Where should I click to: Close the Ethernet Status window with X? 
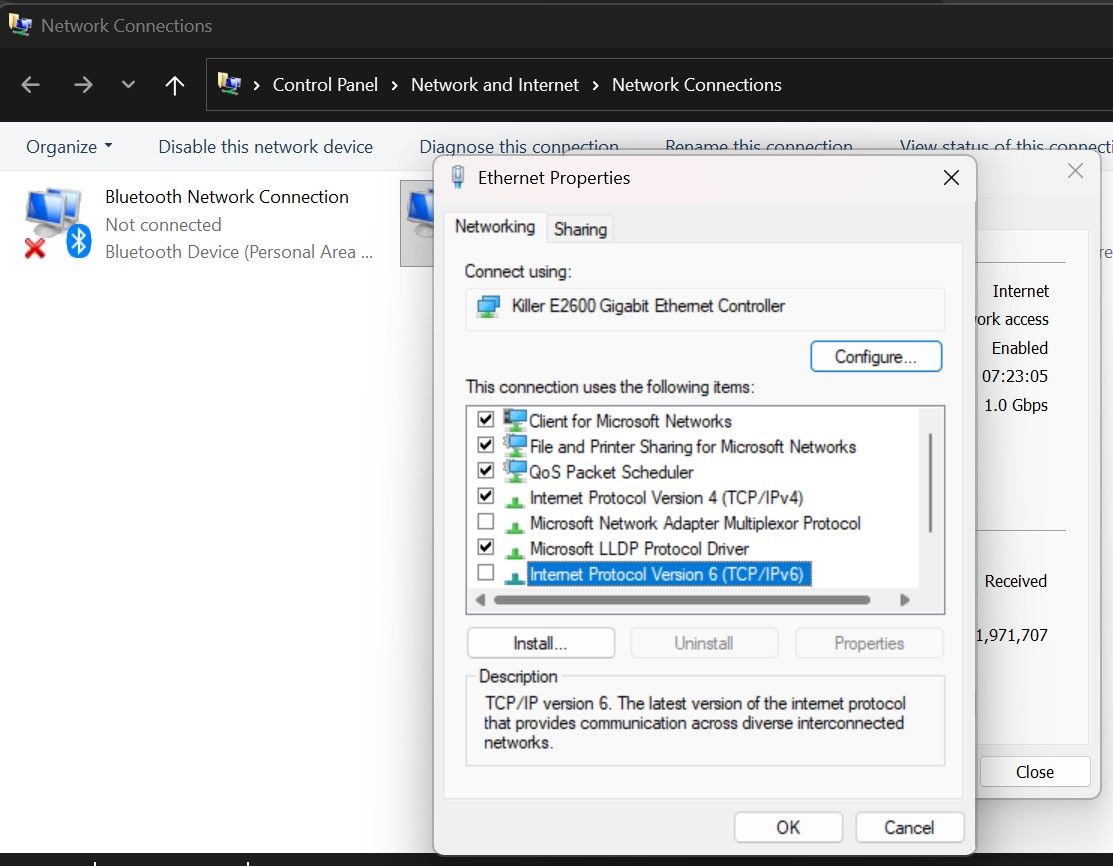1075,170
